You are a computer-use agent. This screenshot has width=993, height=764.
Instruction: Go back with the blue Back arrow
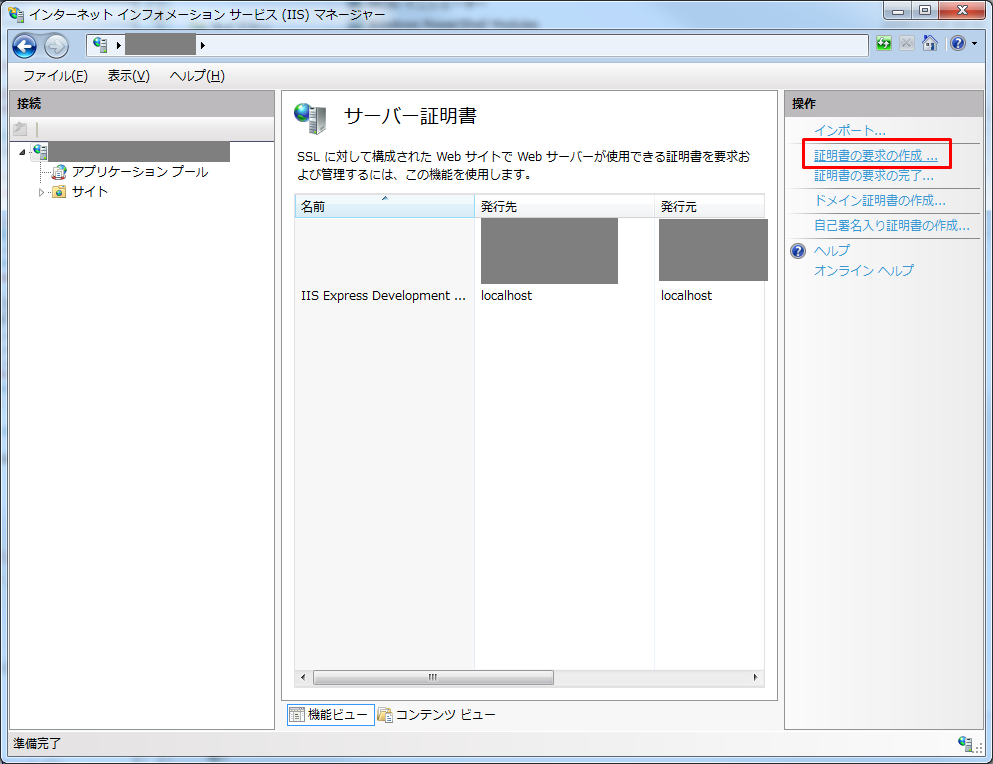click(x=25, y=46)
